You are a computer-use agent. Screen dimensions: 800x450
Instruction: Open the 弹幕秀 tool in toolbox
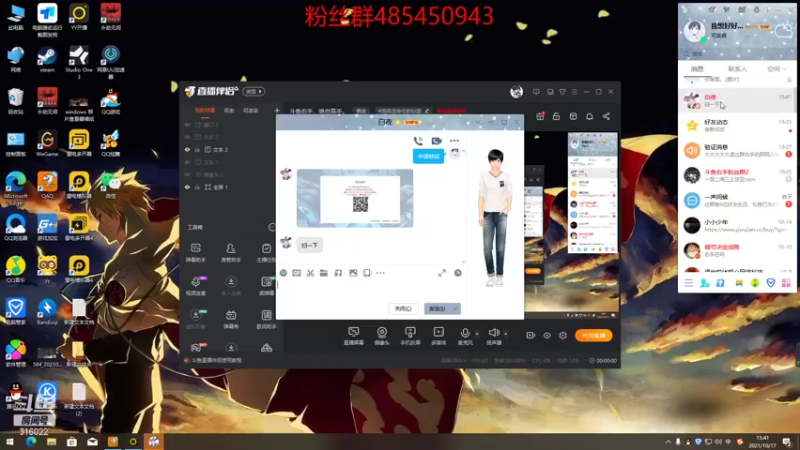point(231,319)
